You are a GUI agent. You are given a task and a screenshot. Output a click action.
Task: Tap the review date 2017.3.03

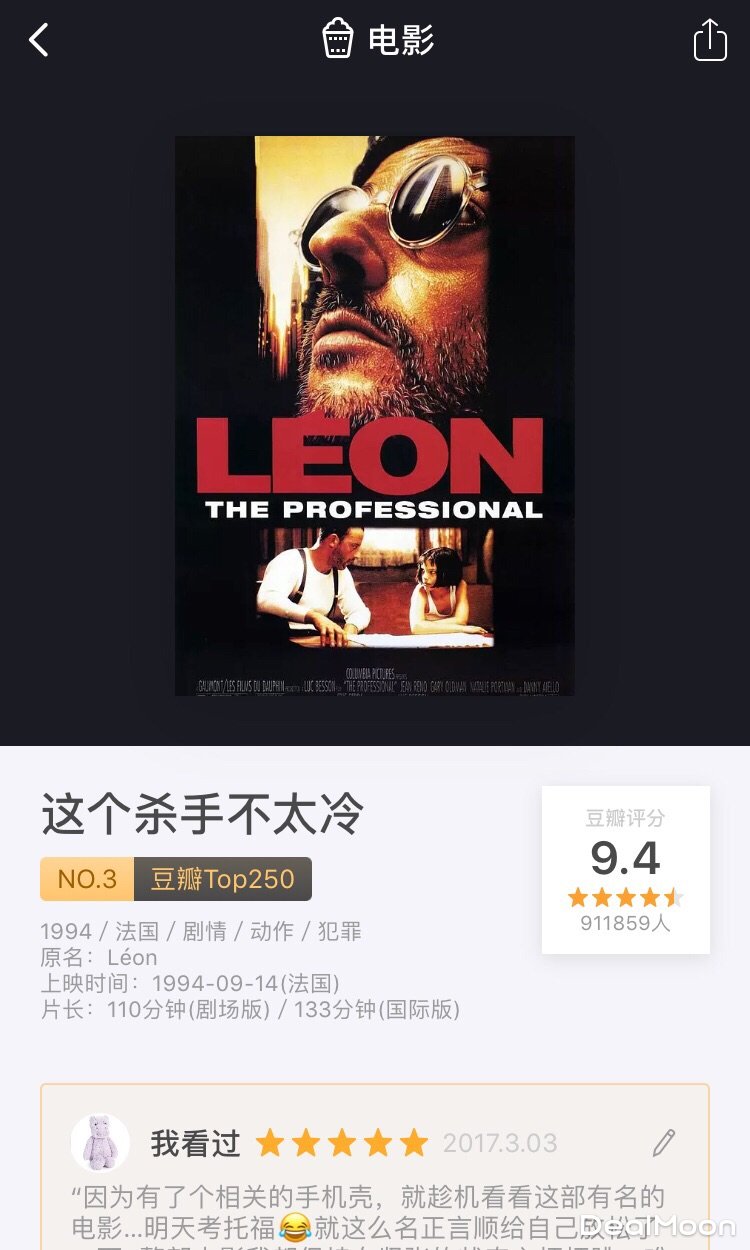(x=500, y=1143)
